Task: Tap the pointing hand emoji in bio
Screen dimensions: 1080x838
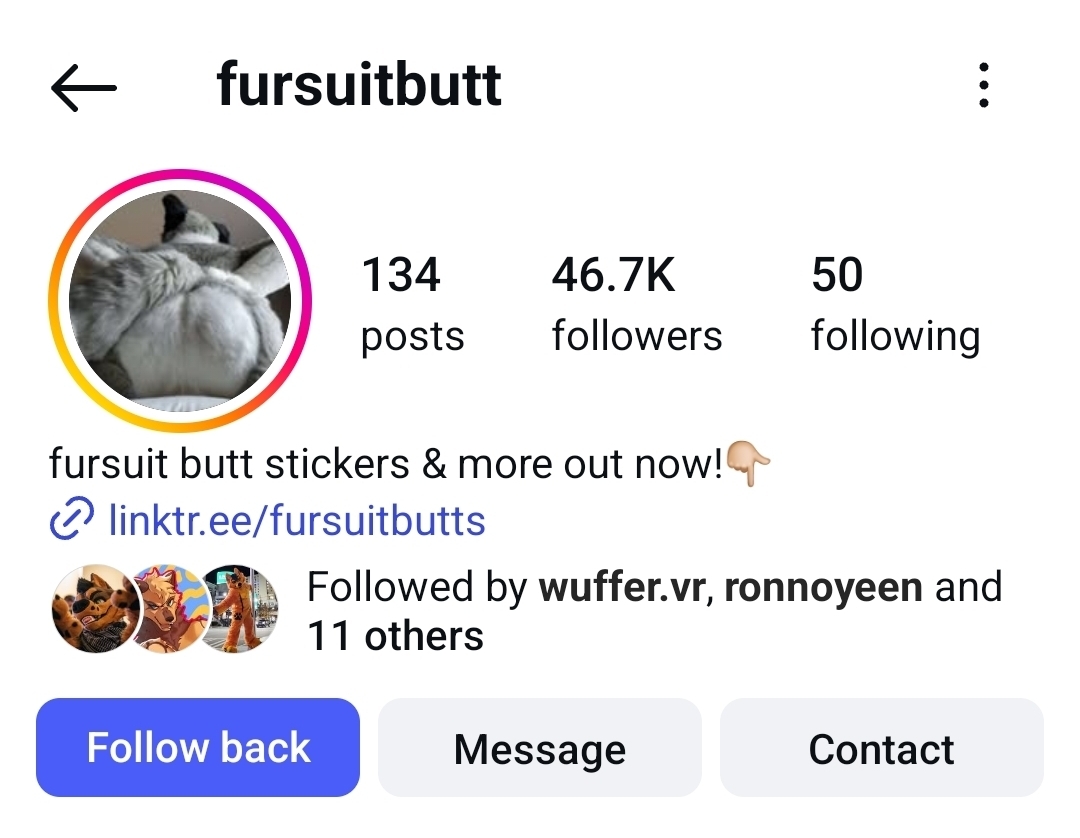Action: [748, 463]
